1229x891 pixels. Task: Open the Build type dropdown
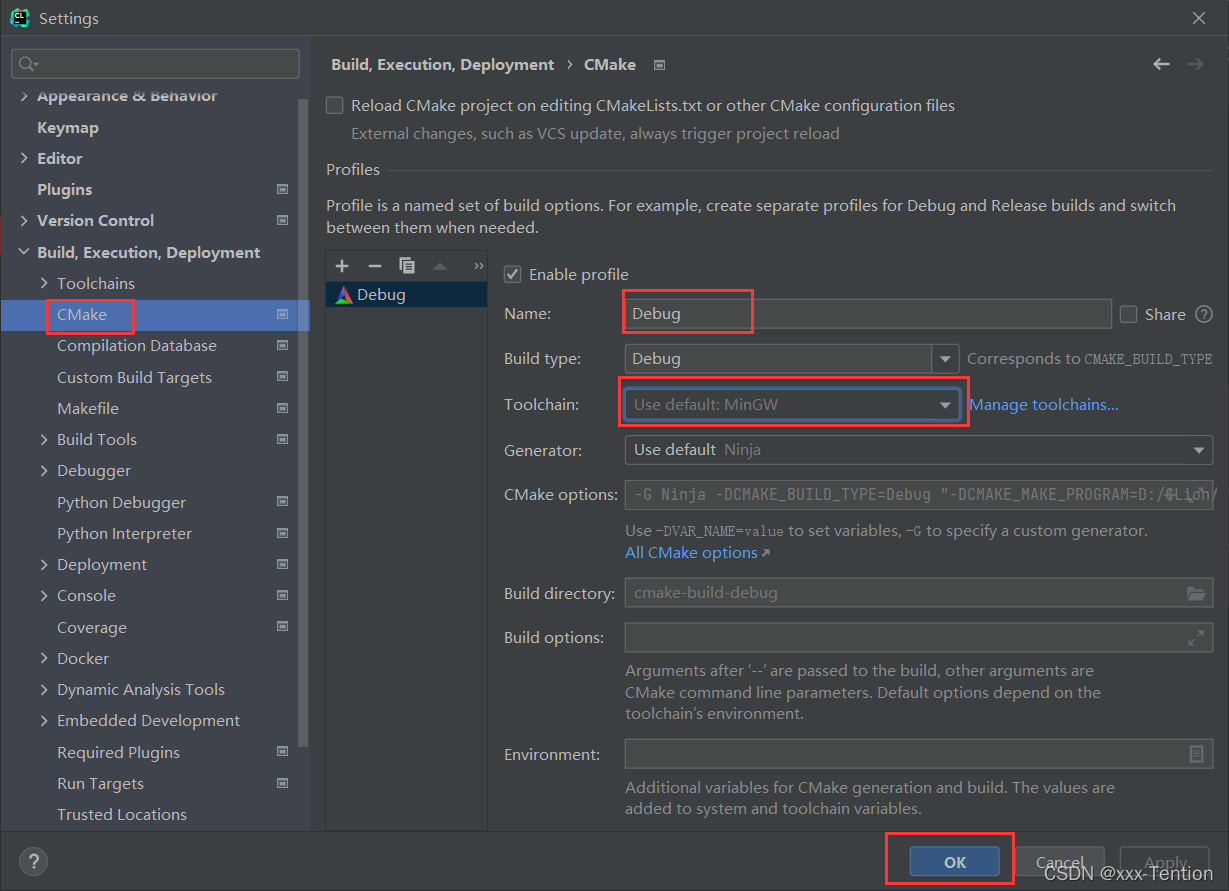click(x=945, y=359)
